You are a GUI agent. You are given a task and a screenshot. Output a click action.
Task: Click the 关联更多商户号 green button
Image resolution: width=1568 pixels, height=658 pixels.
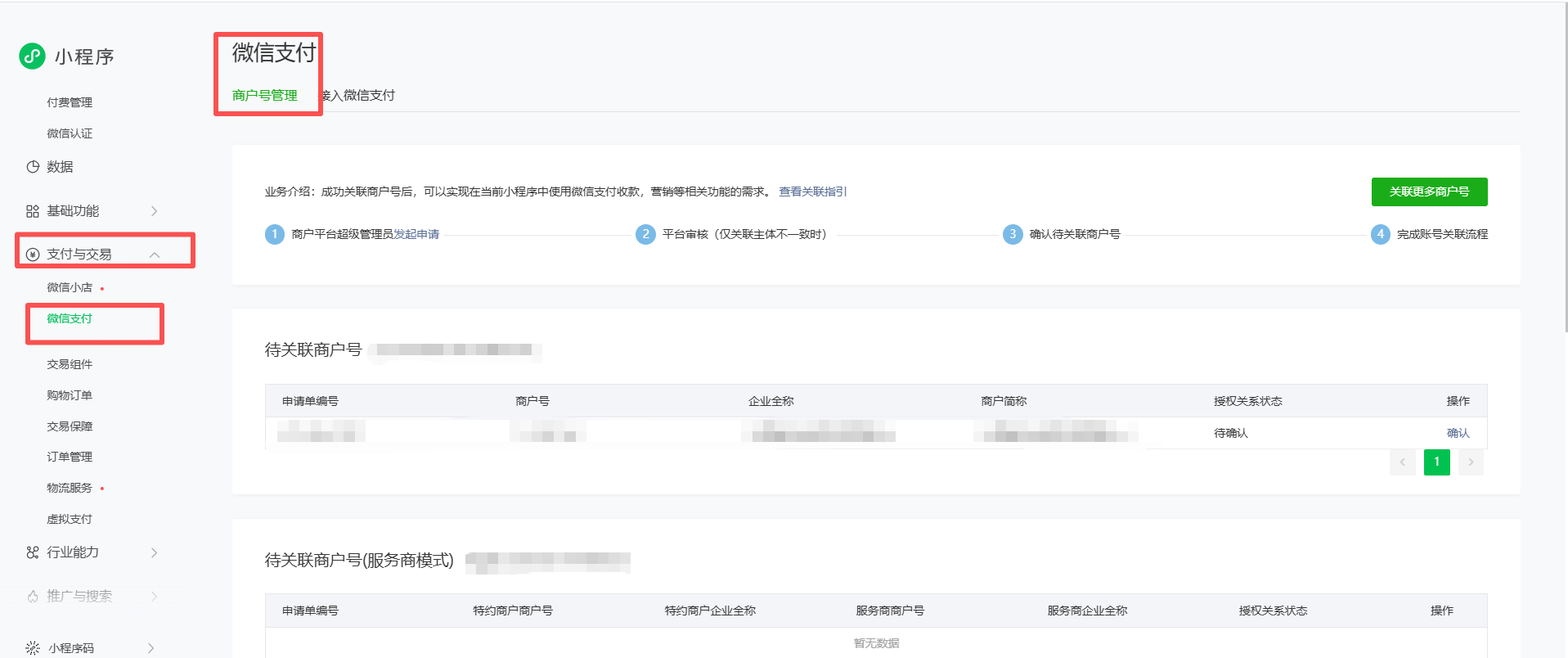1429,192
